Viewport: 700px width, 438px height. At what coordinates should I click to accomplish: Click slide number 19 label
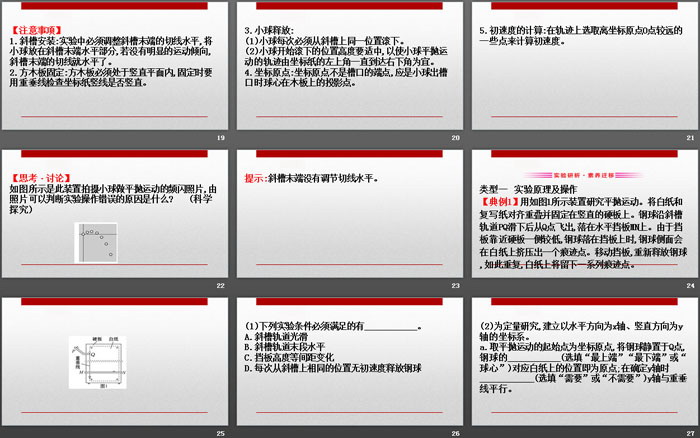221,138
